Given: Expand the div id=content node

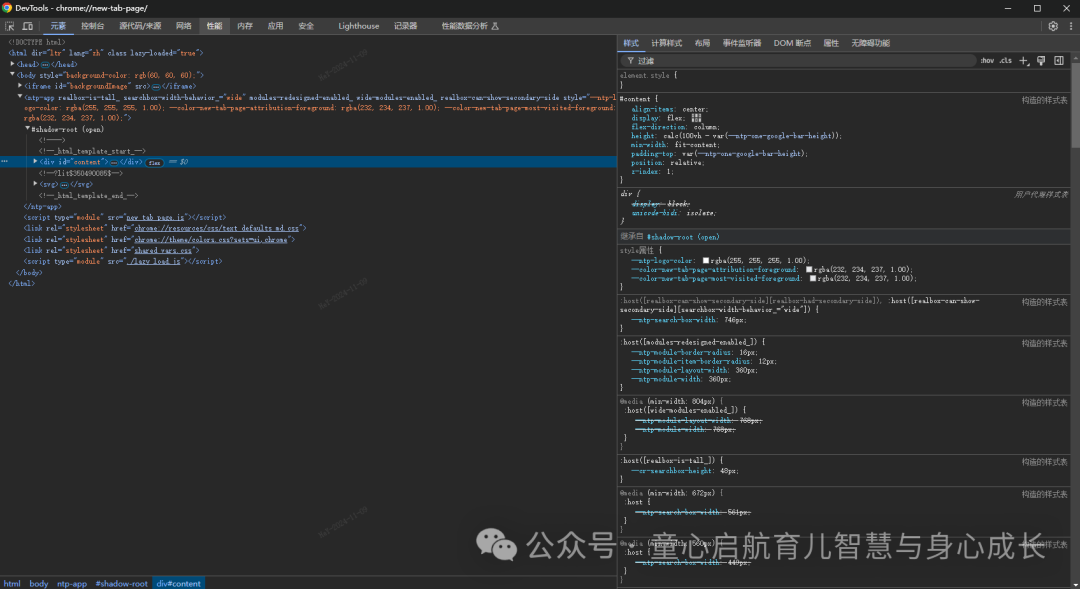Looking at the screenshot, I should tap(35, 162).
